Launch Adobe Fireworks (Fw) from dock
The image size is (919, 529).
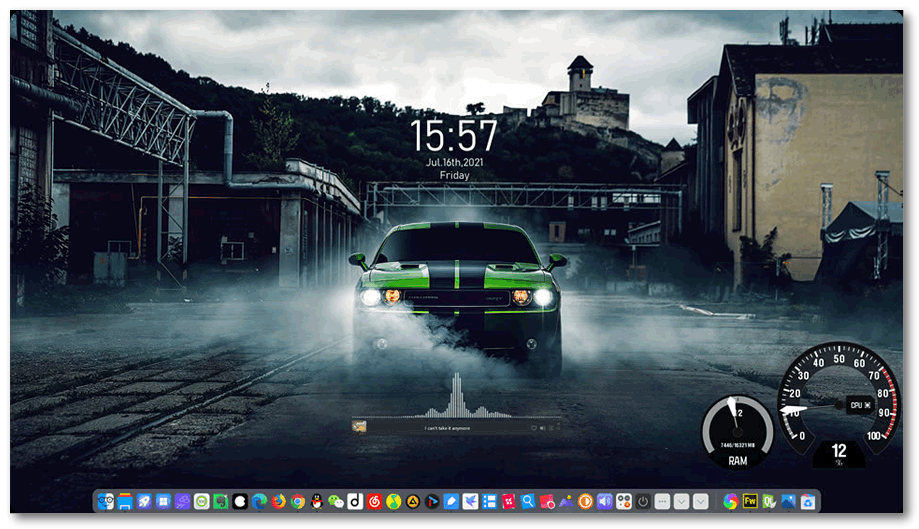749,501
